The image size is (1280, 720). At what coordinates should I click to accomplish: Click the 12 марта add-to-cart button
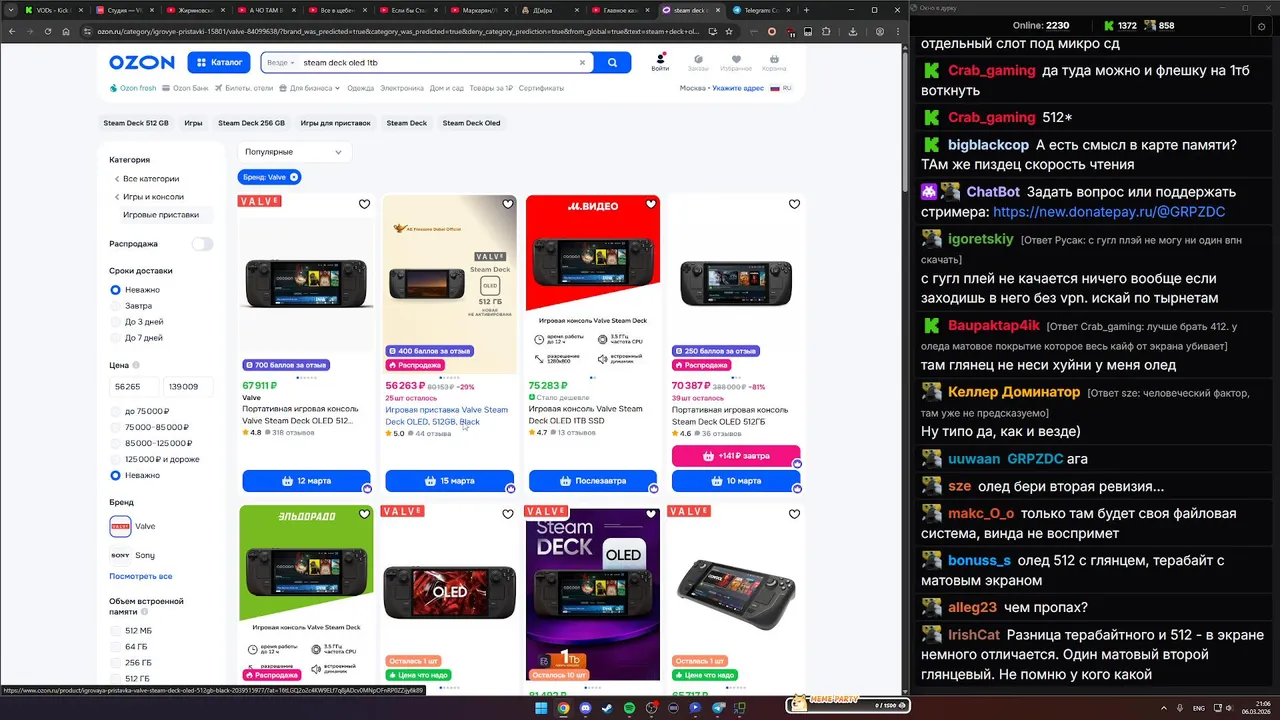coord(306,481)
